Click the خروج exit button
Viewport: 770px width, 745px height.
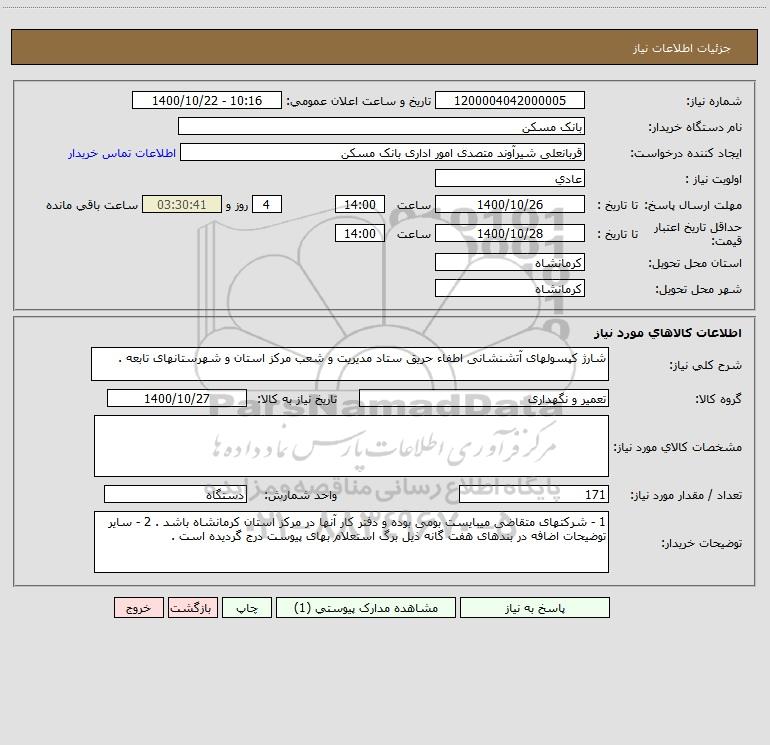(138, 607)
